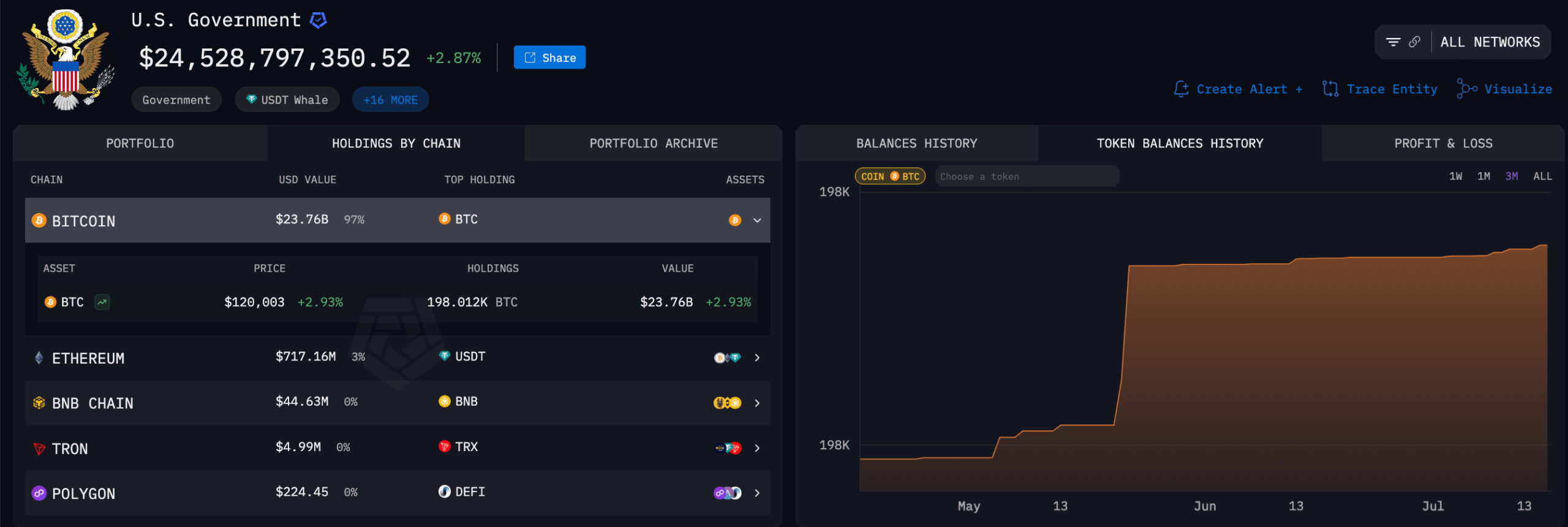Show the +16 MORE tags

(390, 100)
